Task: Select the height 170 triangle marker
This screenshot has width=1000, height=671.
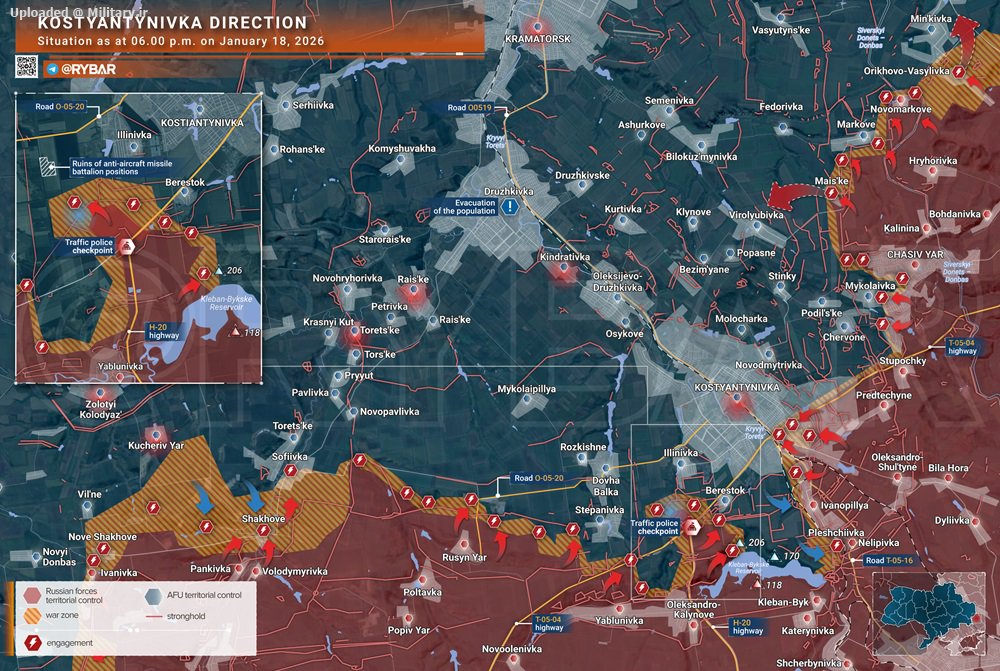Action: point(774,556)
